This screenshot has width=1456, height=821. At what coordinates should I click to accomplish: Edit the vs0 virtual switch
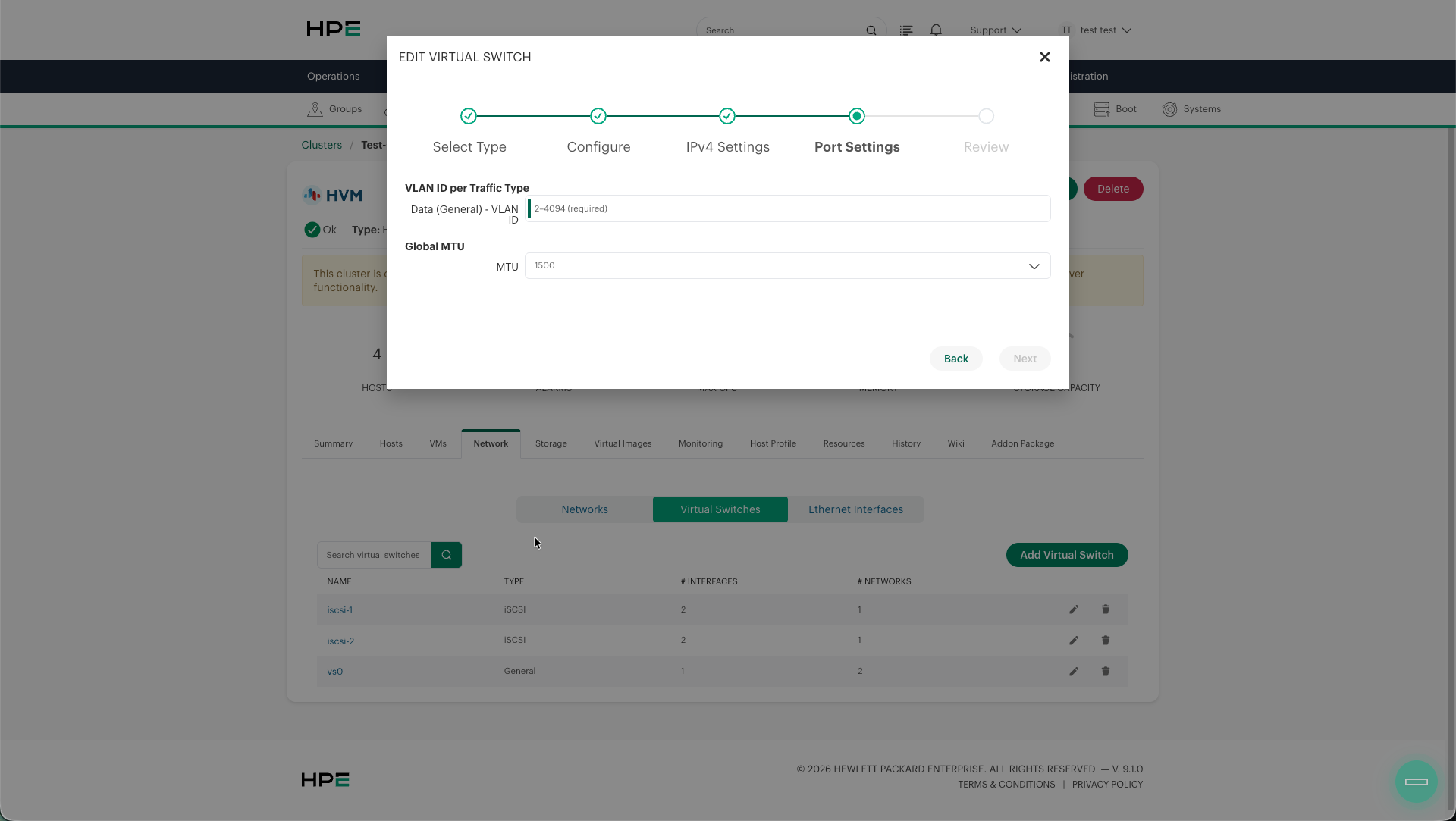(x=1074, y=672)
